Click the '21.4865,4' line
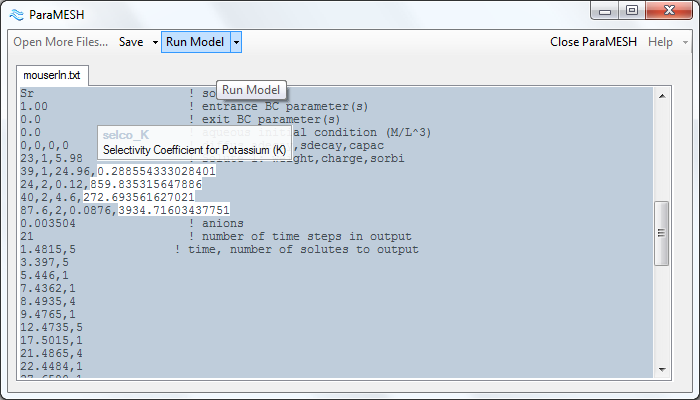This screenshot has width=700, height=400. [x=51, y=353]
